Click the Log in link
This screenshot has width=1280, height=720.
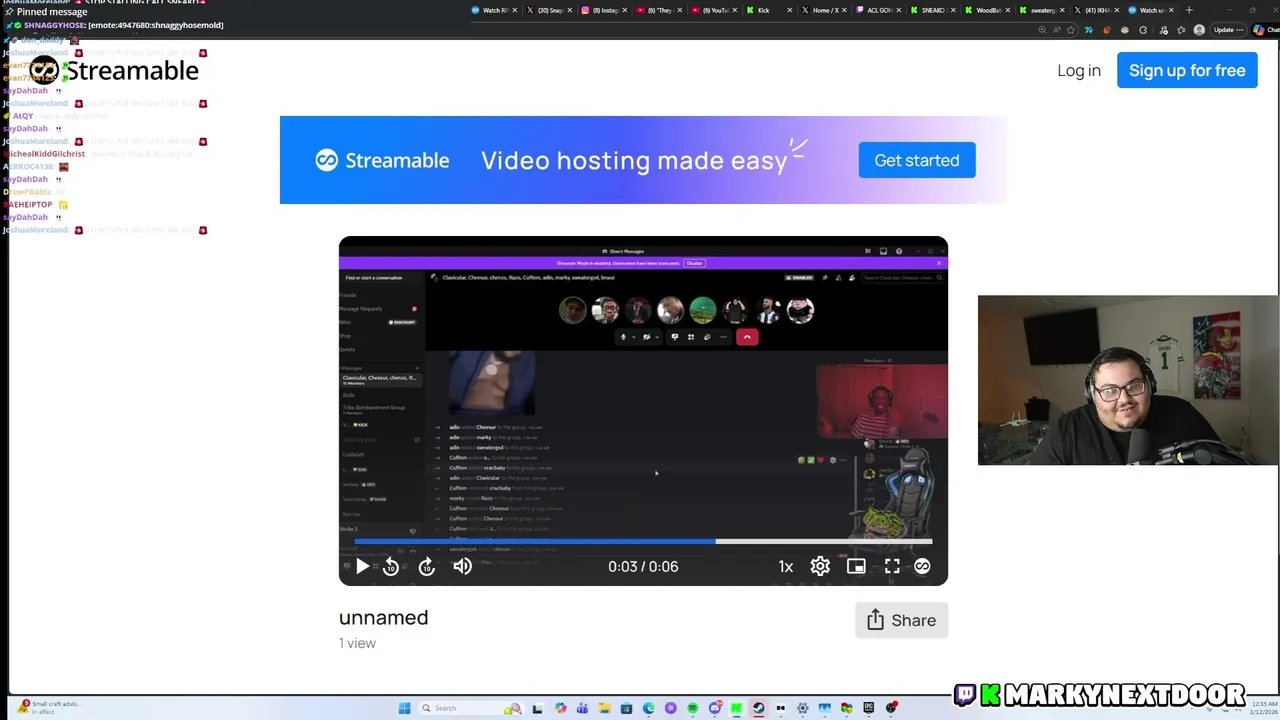1079,70
